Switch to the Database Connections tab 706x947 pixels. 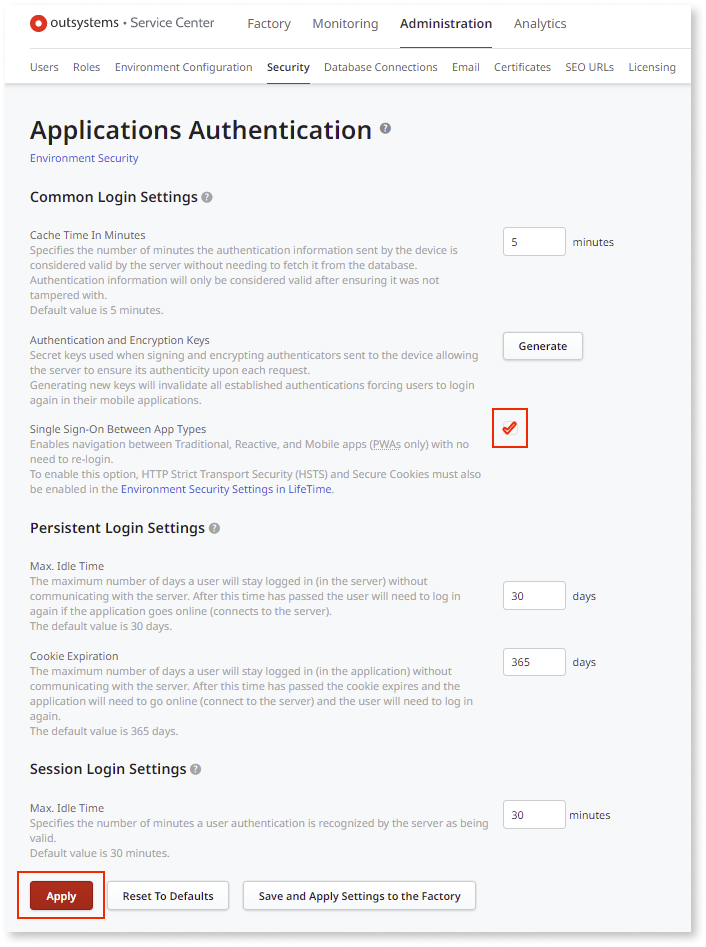point(380,67)
